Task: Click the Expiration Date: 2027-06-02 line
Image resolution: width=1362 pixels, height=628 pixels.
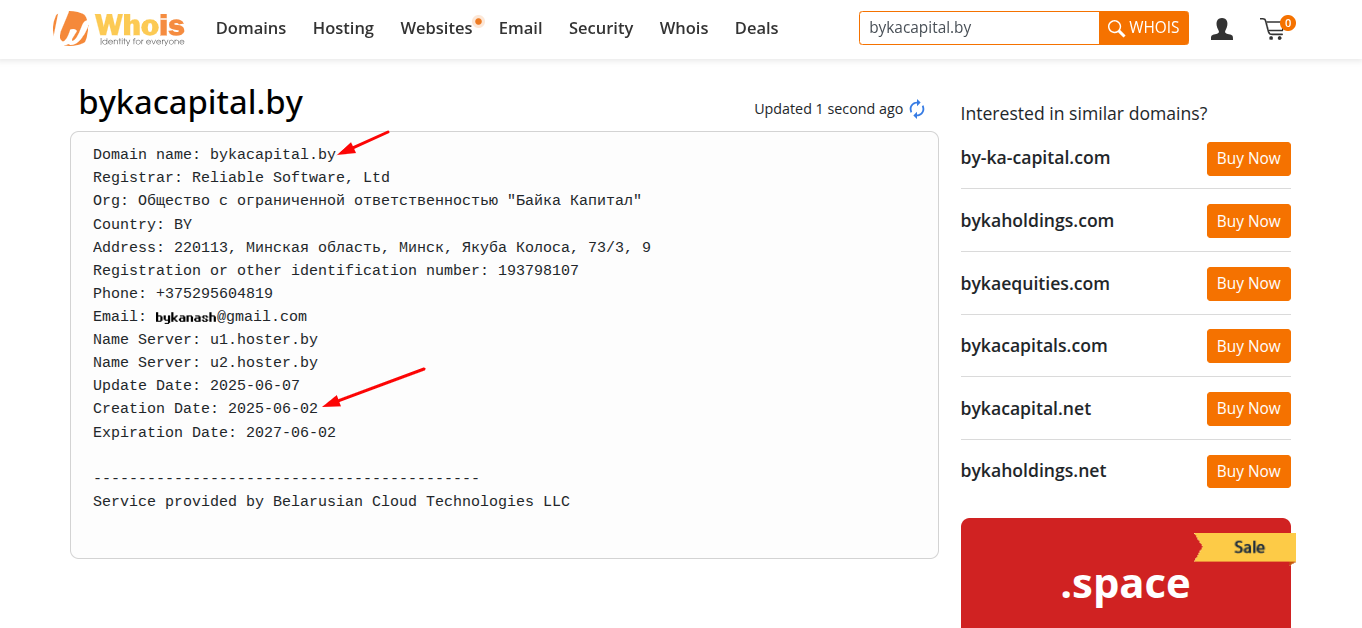Action: 214,432
